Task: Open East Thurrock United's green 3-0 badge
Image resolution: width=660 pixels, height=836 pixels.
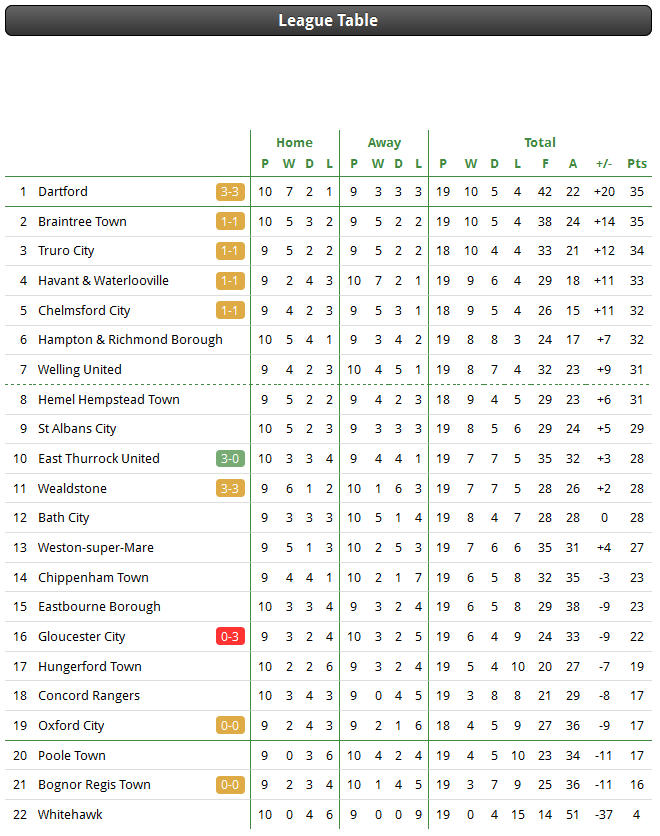Action: pos(230,459)
